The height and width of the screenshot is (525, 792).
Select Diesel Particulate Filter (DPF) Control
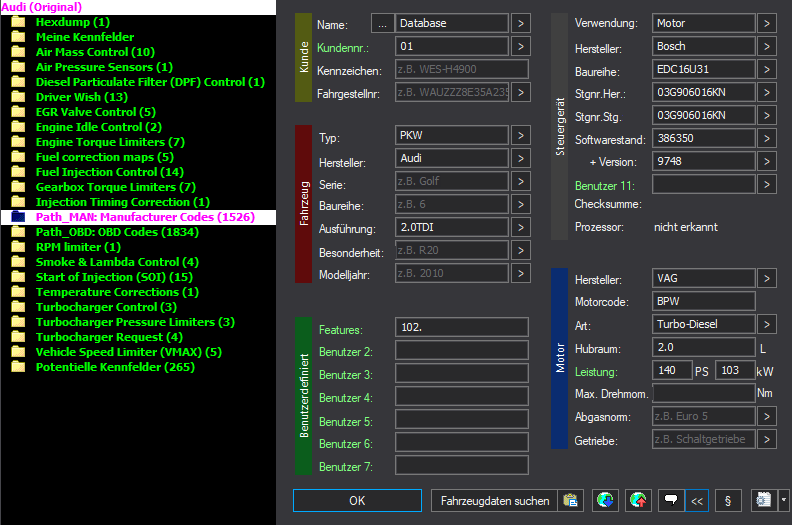pyautogui.click(x=150, y=82)
